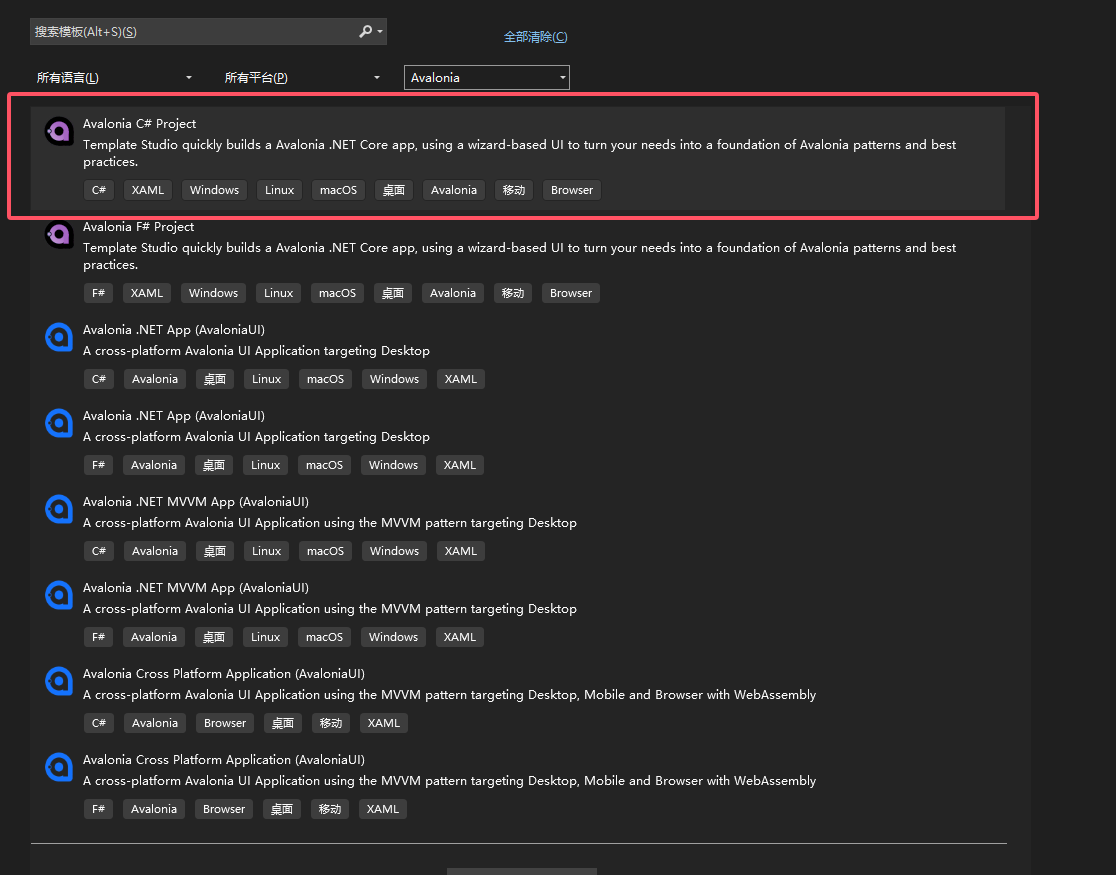Viewport: 1116px width, 875px height.
Task: Click the C# tag in the Avalonia C# Project row
Action: point(99,190)
